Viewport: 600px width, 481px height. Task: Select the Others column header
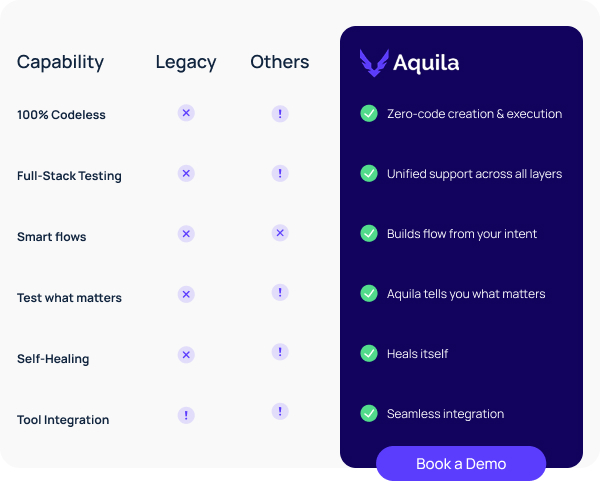click(280, 62)
